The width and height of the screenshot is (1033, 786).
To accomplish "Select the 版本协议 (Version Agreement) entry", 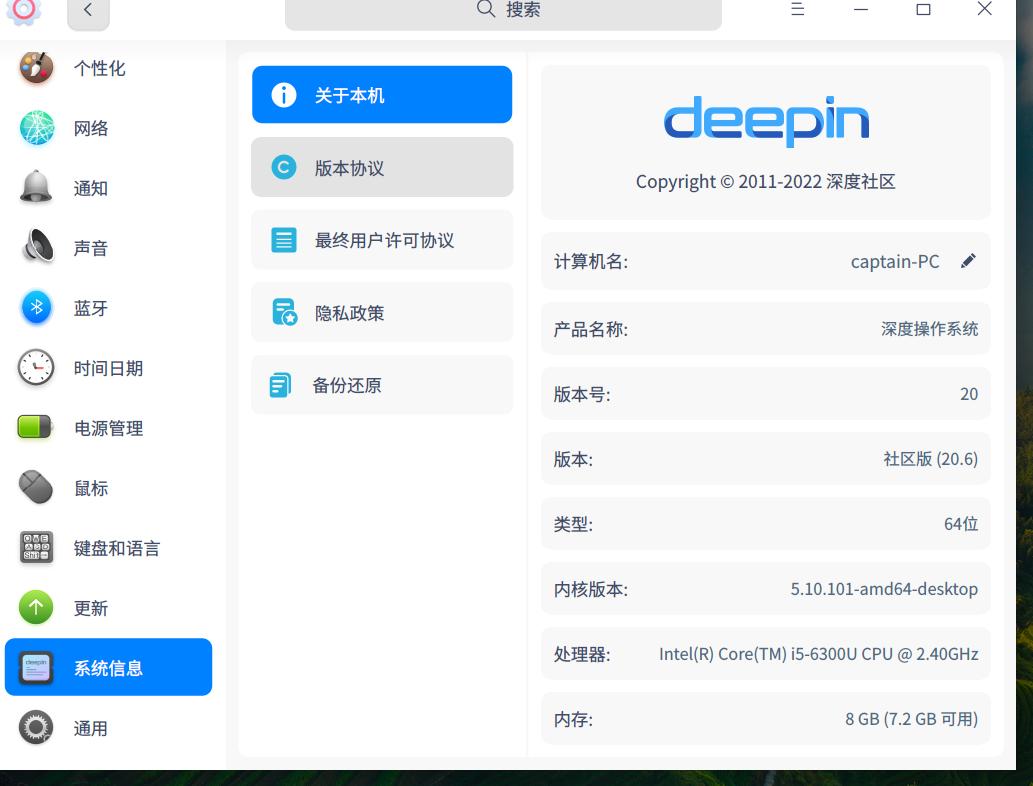I will coord(381,167).
